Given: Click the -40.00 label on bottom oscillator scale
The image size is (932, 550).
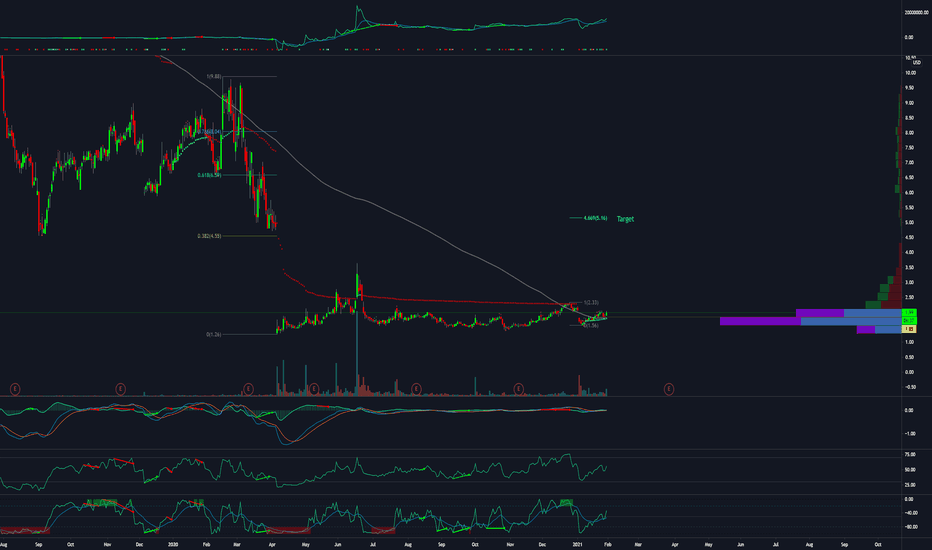Looking at the screenshot, I should pos(911,513).
